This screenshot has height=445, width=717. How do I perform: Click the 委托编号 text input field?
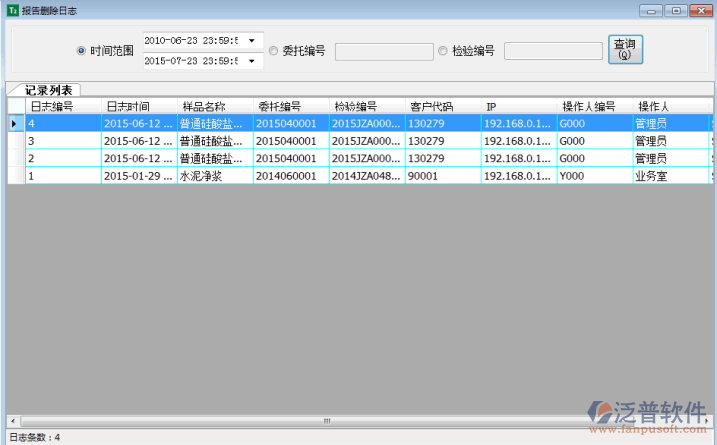(x=383, y=51)
